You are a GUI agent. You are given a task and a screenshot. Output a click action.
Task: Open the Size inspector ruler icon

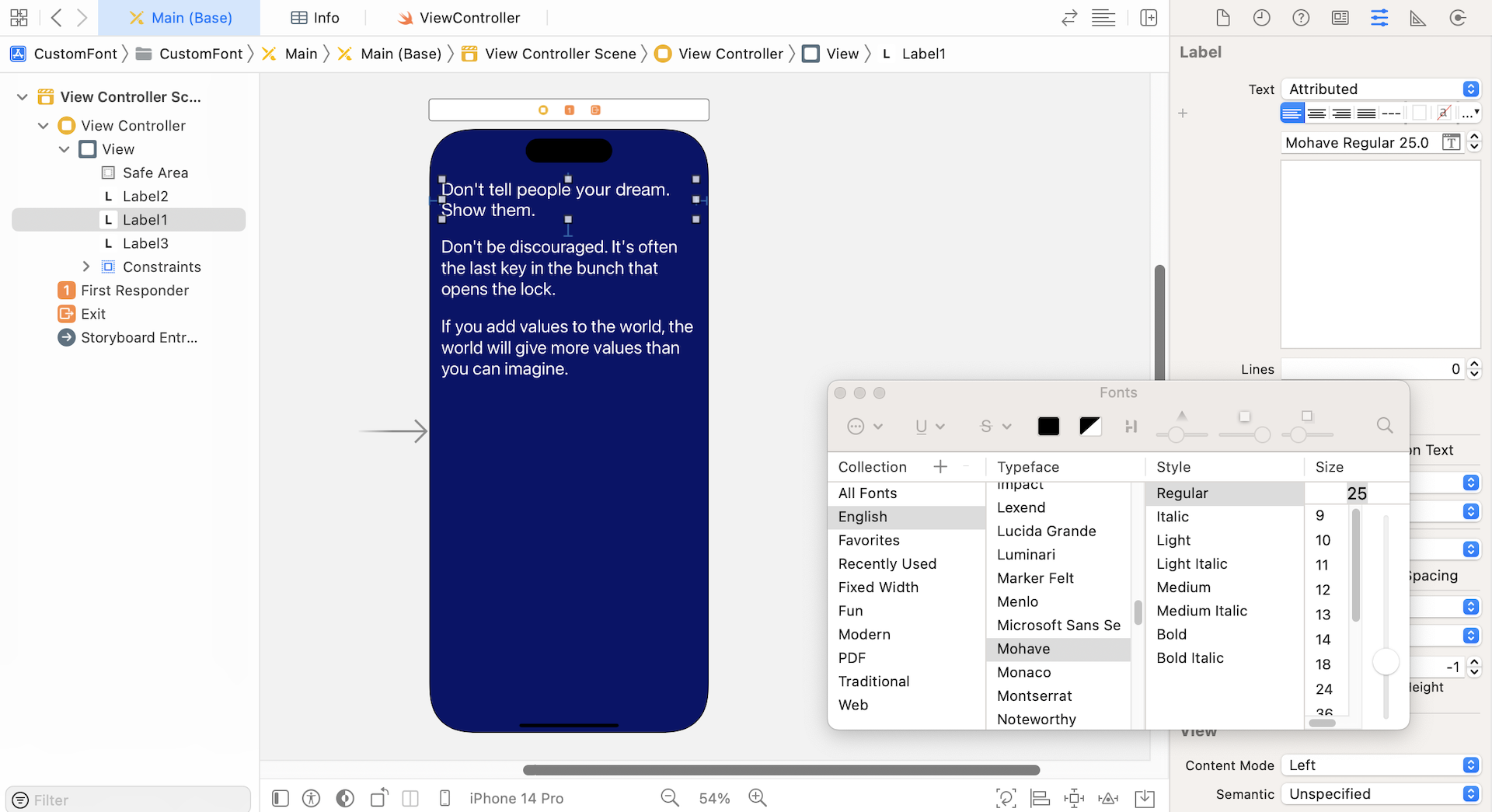click(1418, 18)
